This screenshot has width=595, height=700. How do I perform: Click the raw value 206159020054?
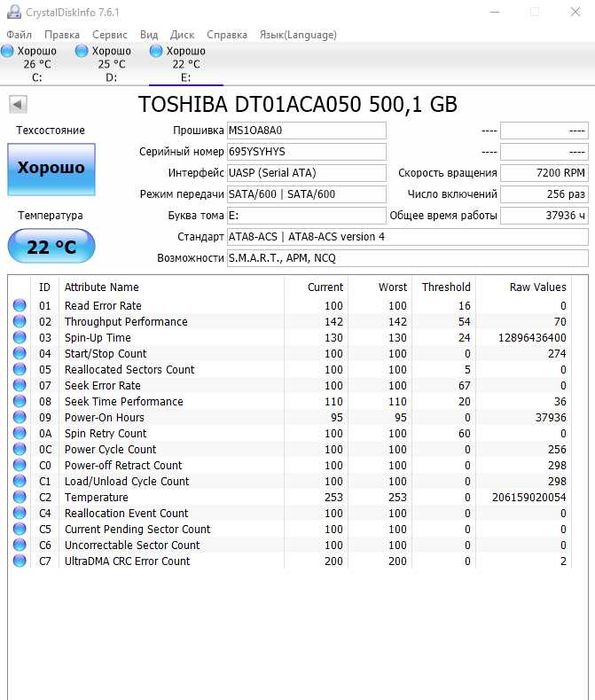529,497
